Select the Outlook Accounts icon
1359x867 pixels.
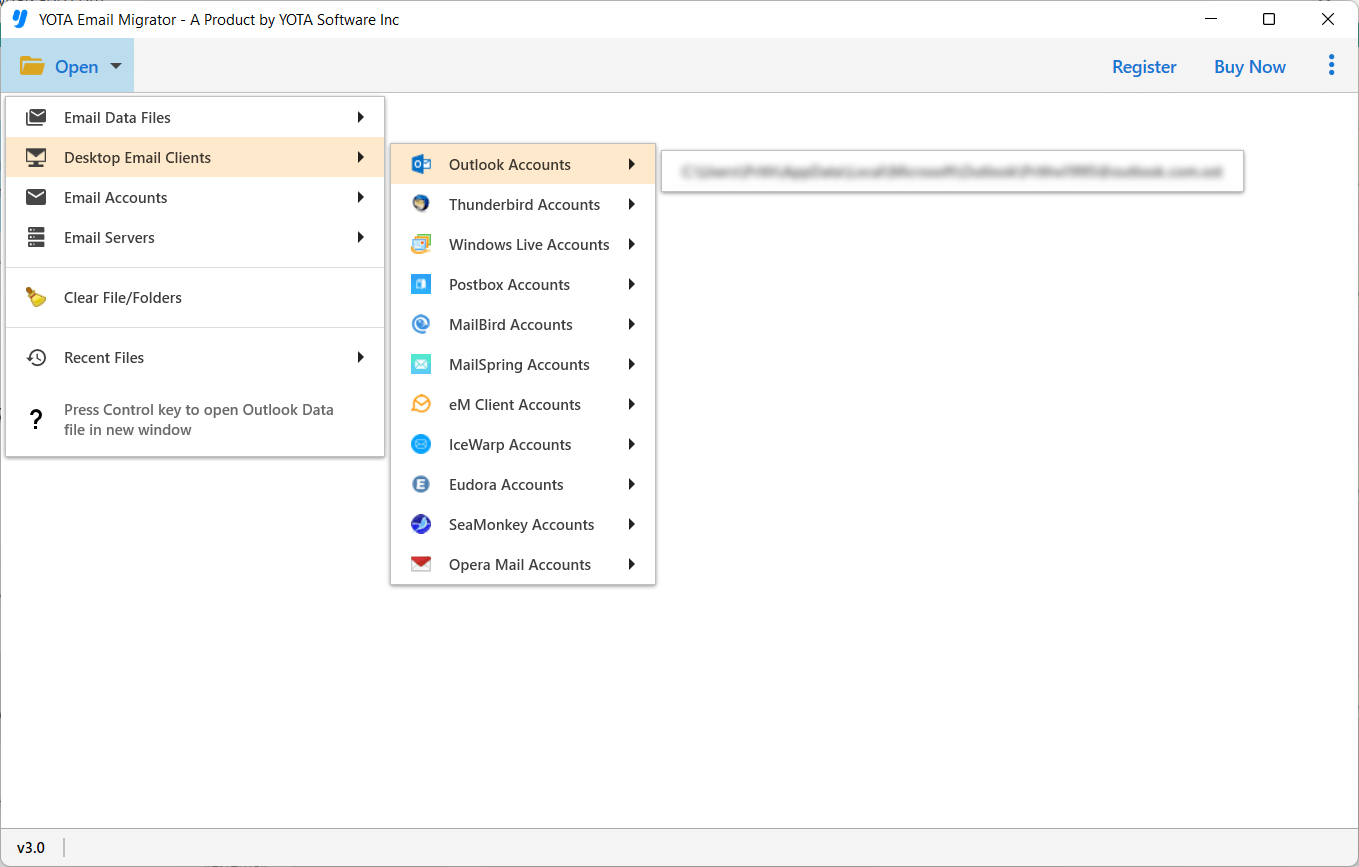(420, 164)
